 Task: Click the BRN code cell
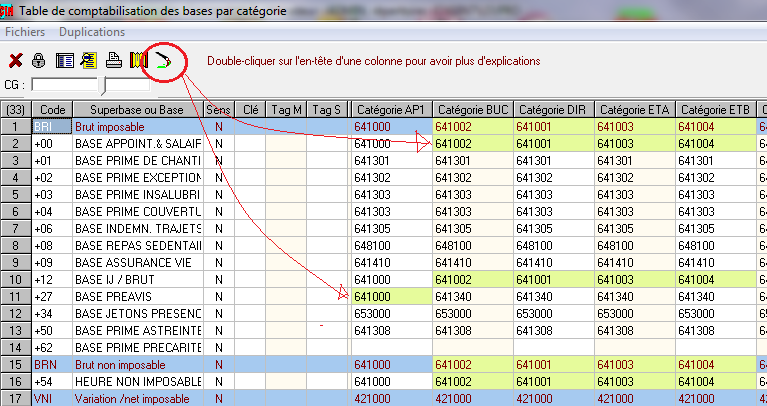[x=52, y=364]
